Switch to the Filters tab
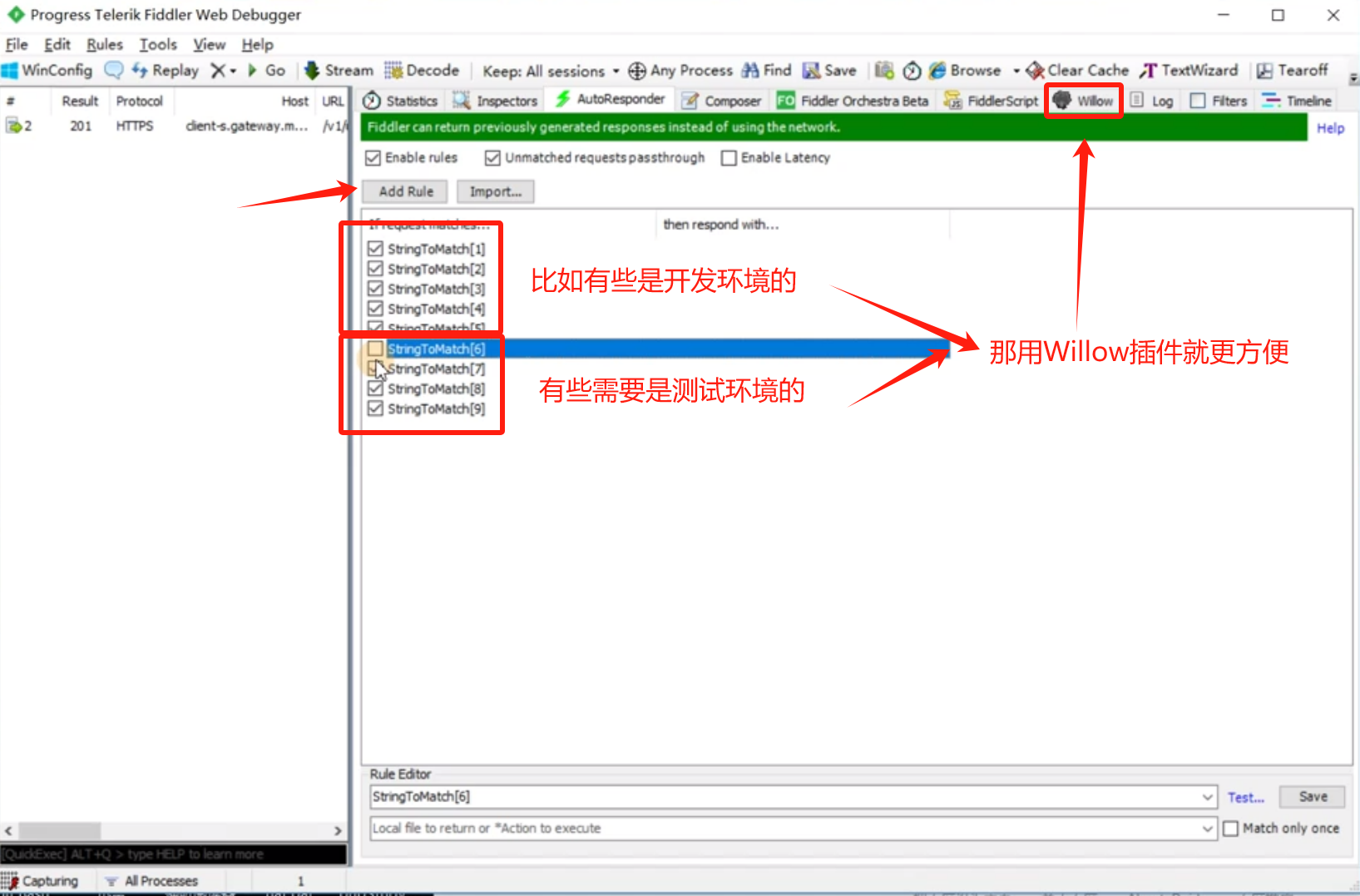 [x=1219, y=101]
